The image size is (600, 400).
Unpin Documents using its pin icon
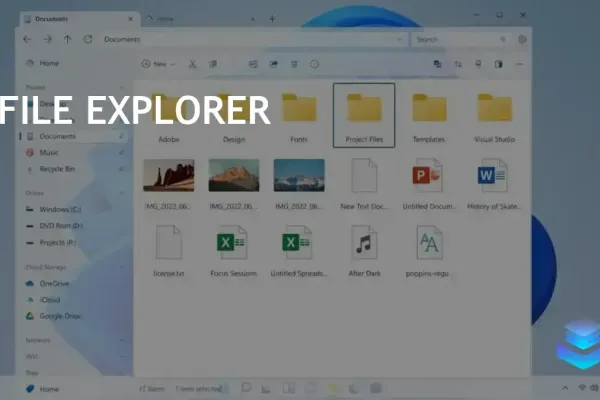121,136
